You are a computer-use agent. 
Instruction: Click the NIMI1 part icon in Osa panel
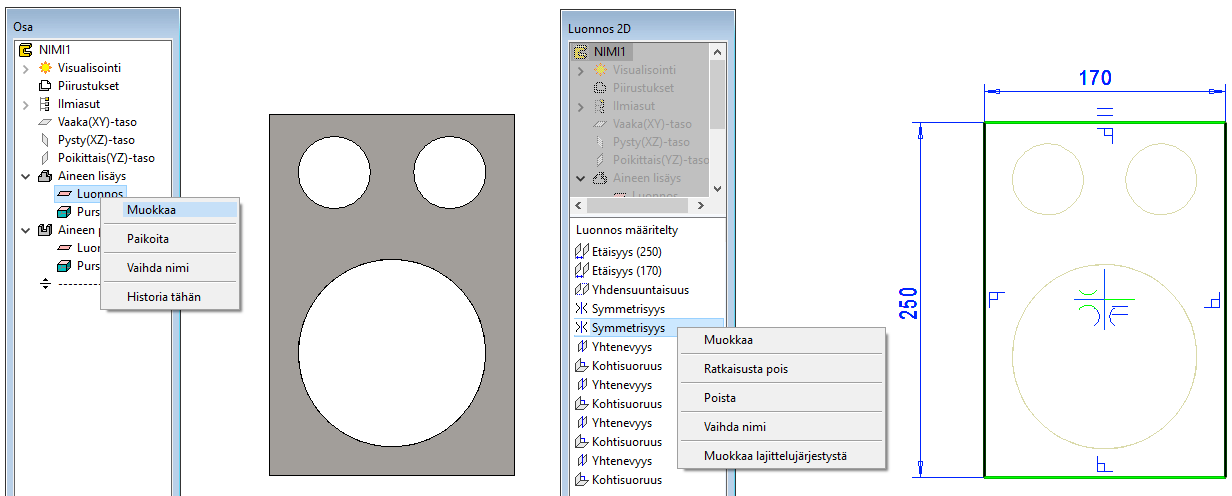27,49
